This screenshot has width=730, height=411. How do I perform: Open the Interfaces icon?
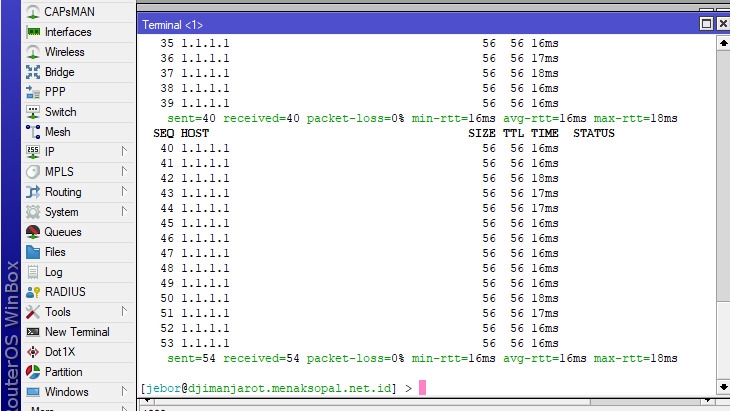click(x=33, y=32)
